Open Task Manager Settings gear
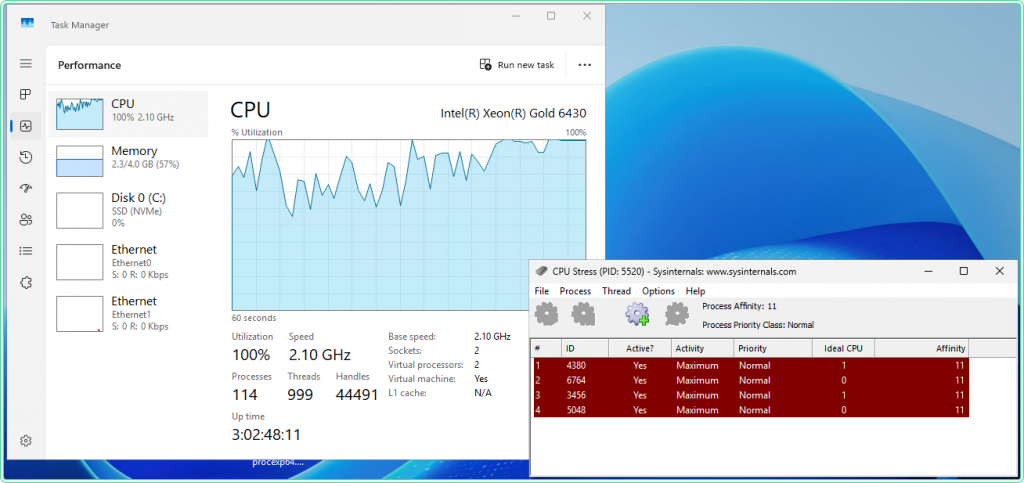 [25, 441]
